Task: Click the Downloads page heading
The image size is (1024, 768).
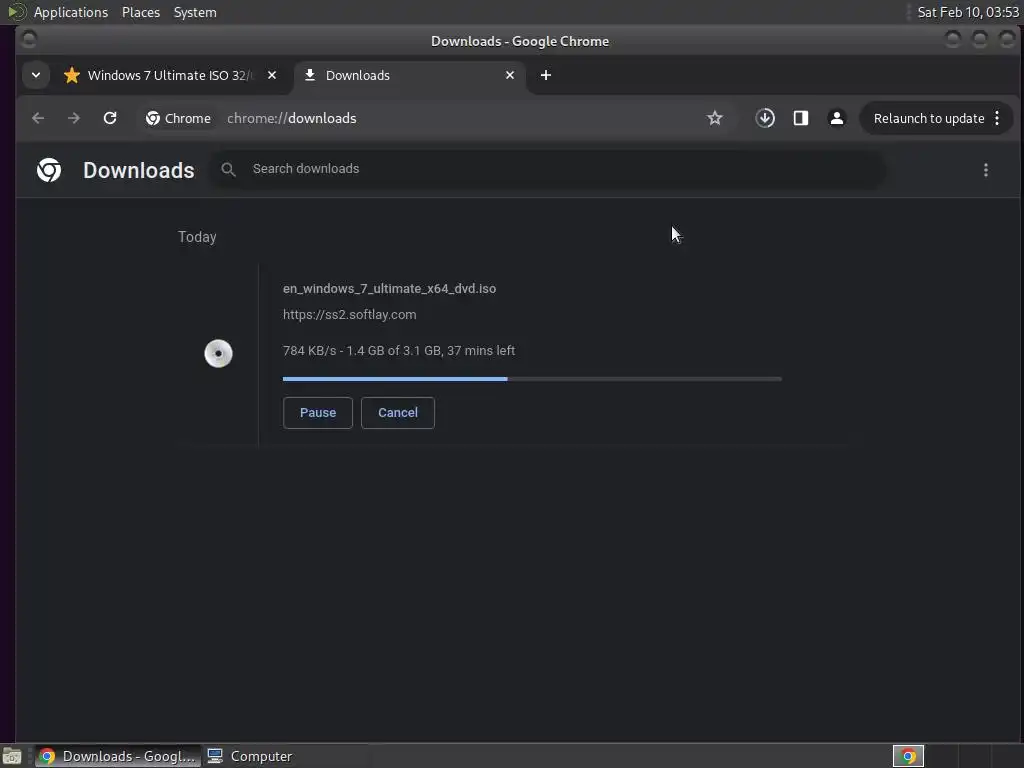Action: (x=138, y=170)
